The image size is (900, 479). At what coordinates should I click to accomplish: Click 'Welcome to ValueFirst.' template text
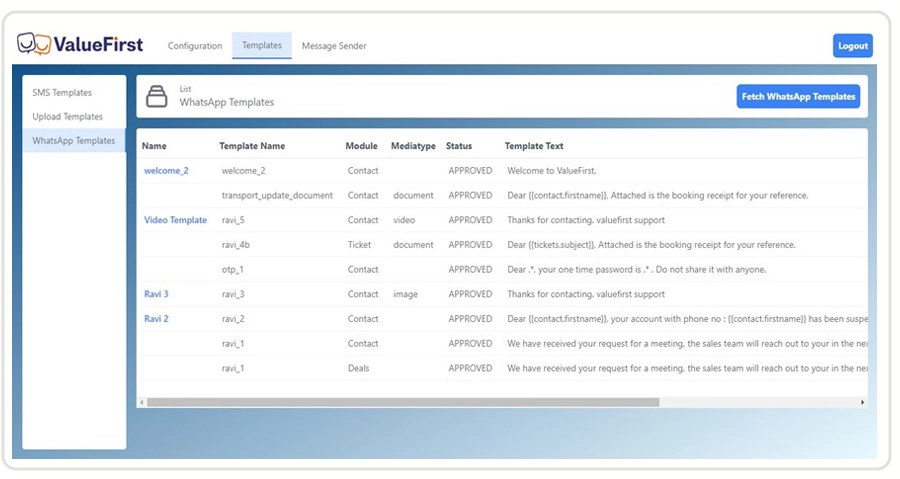[552, 170]
